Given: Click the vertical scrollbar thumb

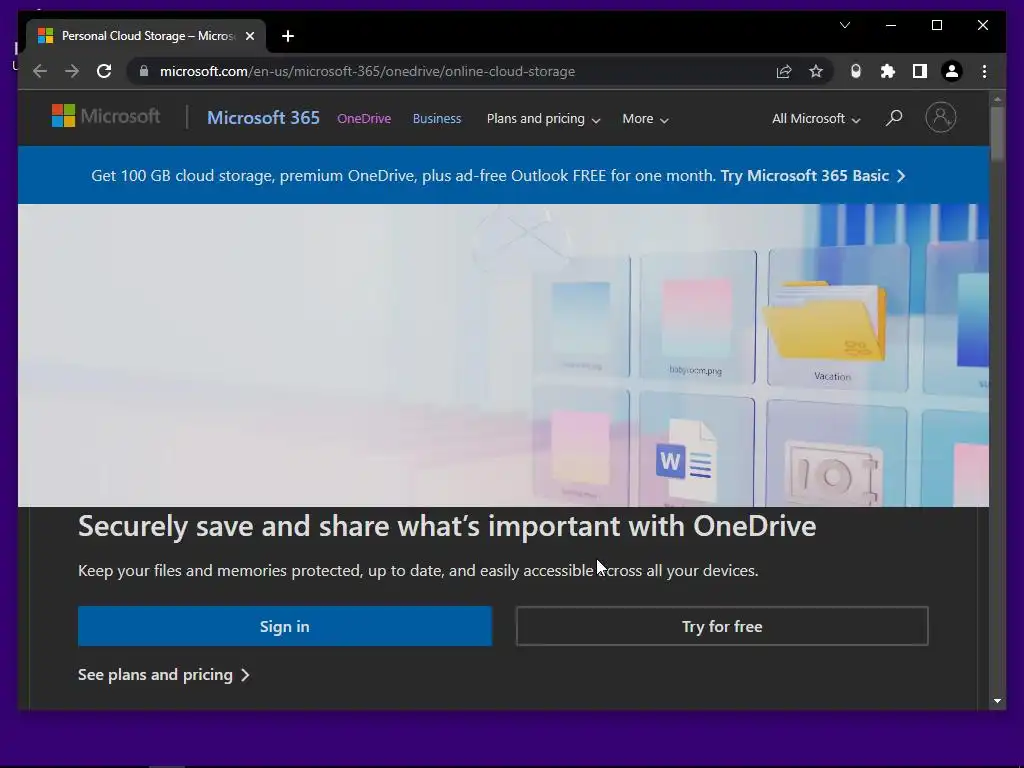Looking at the screenshot, I should [x=997, y=134].
